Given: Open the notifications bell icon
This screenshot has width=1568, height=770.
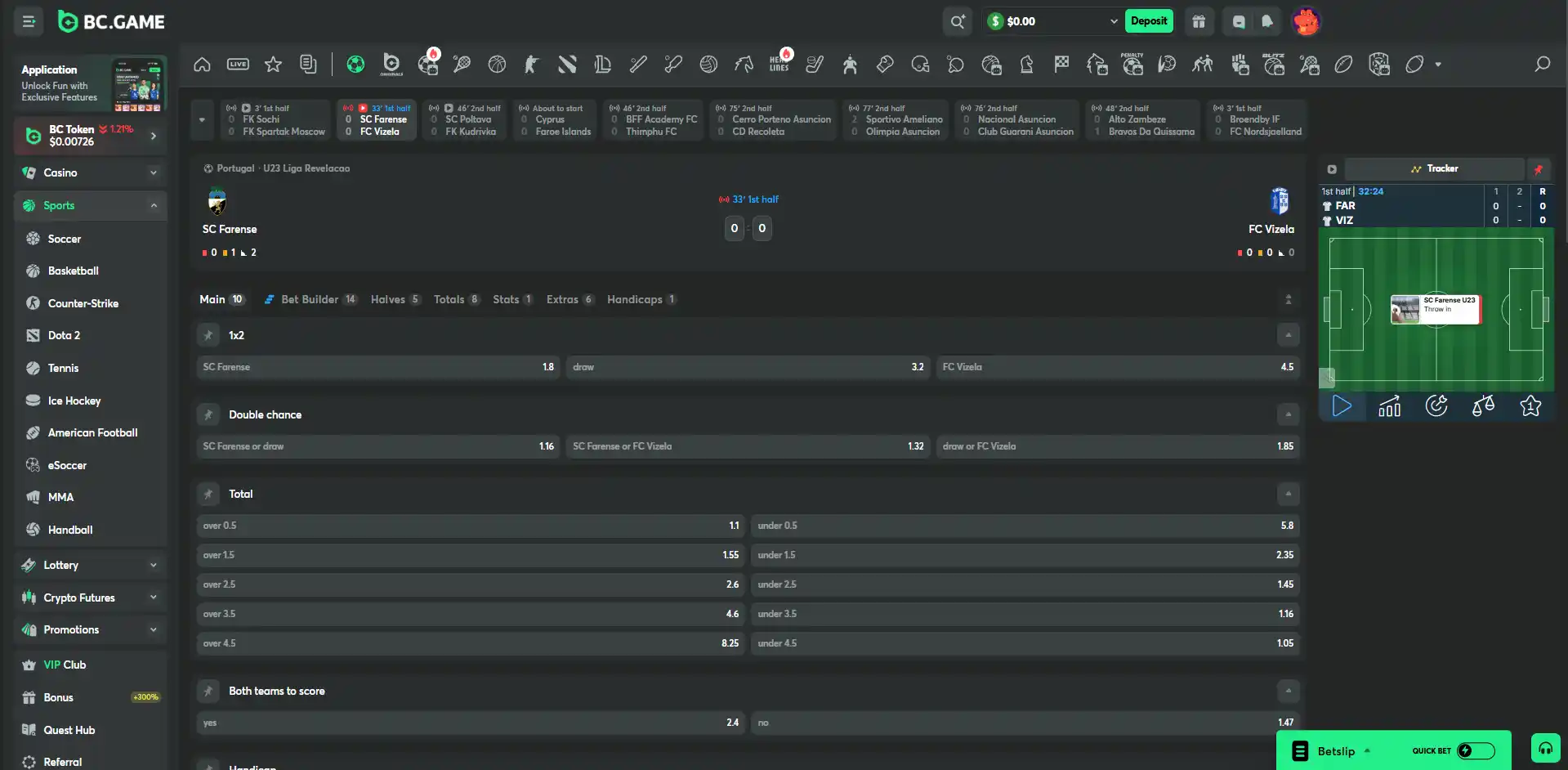Looking at the screenshot, I should point(1266,21).
